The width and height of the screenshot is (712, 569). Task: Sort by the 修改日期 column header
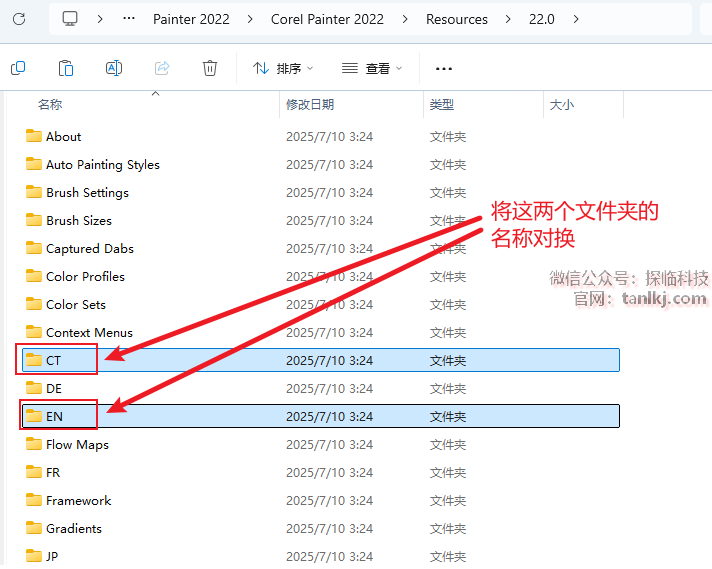point(310,104)
